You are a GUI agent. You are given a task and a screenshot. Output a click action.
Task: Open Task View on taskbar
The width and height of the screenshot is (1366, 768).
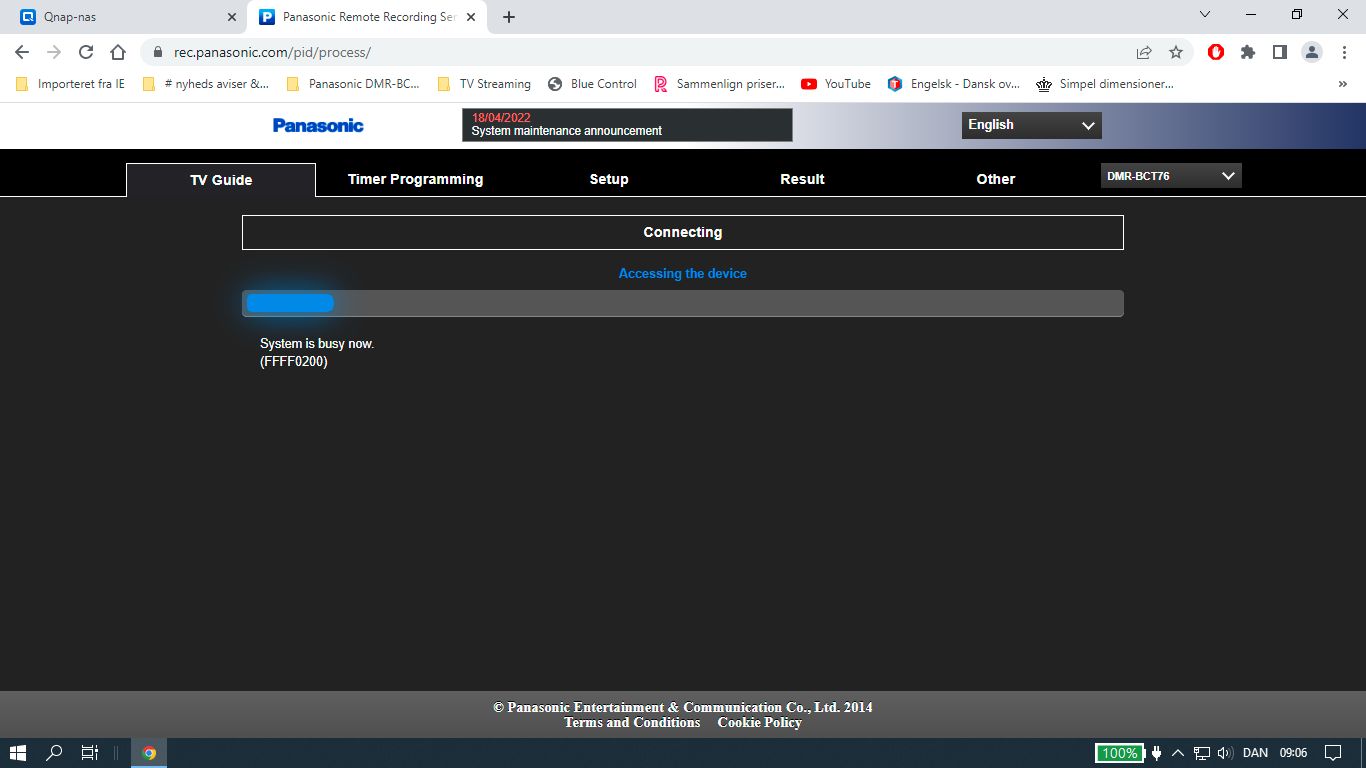pos(89,753)
